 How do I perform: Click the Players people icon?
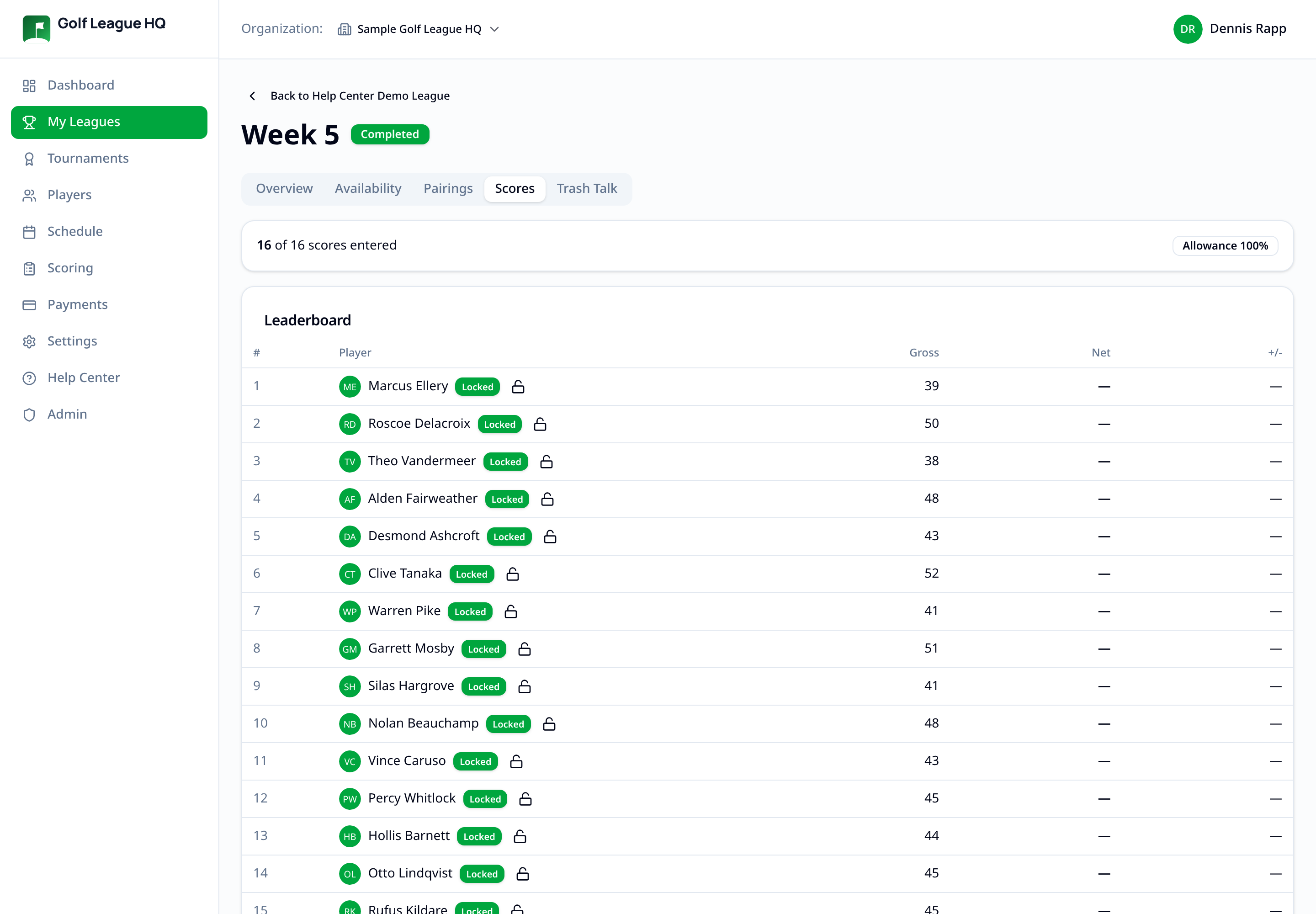point(29,195)
